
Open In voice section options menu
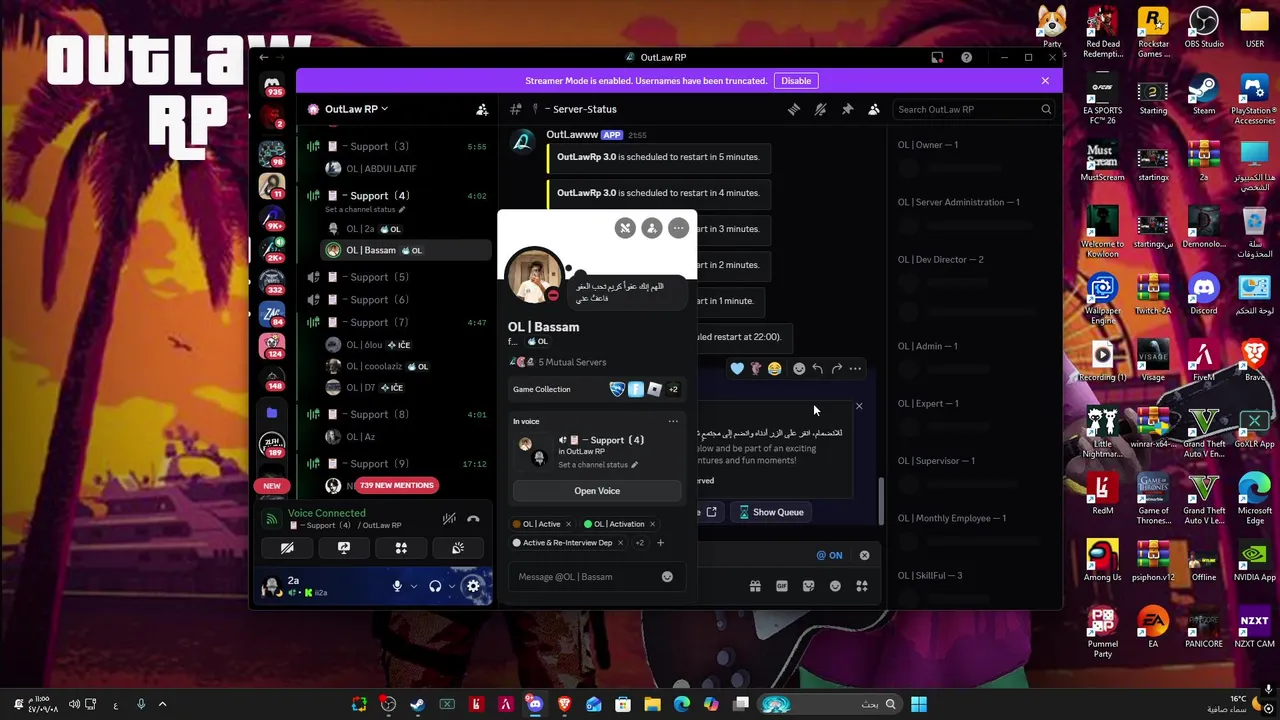(x=673, y=421)
